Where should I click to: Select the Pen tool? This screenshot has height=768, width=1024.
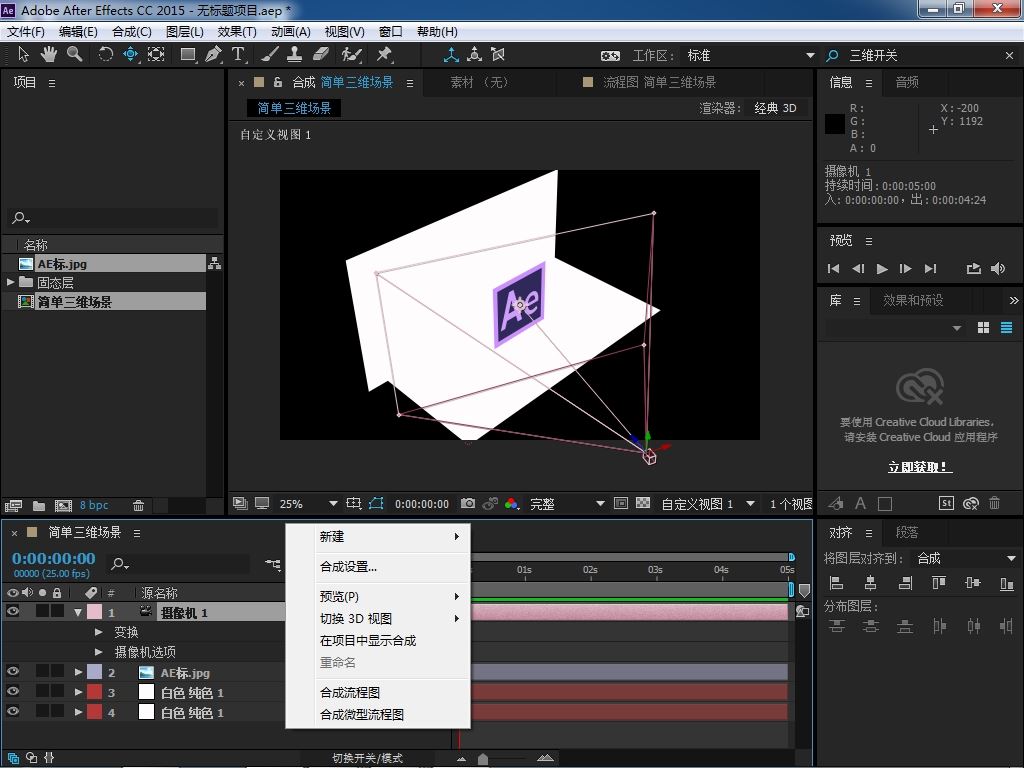point(213,54)
